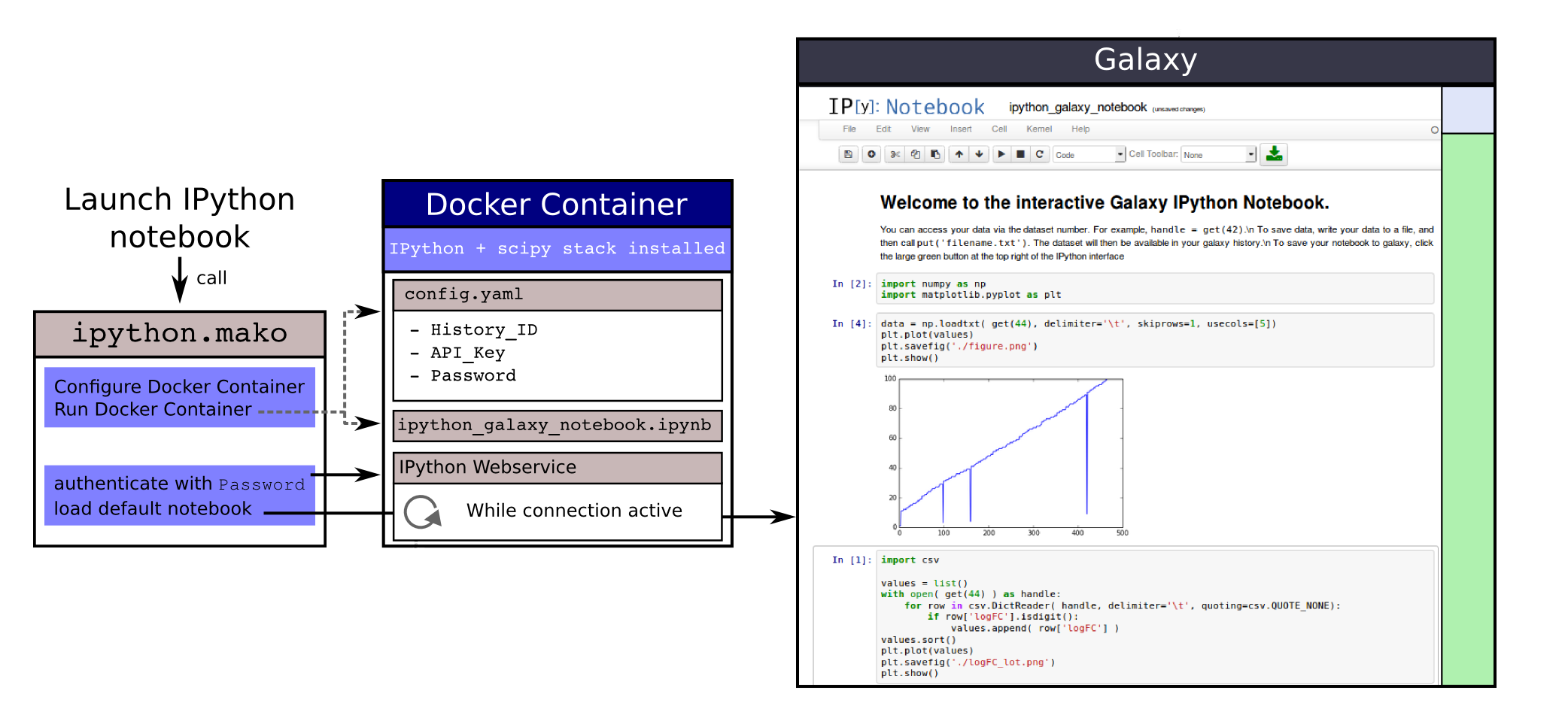Open the View menu in the notebook
The height and width of the screenshot is (728, 1568).
920,129
